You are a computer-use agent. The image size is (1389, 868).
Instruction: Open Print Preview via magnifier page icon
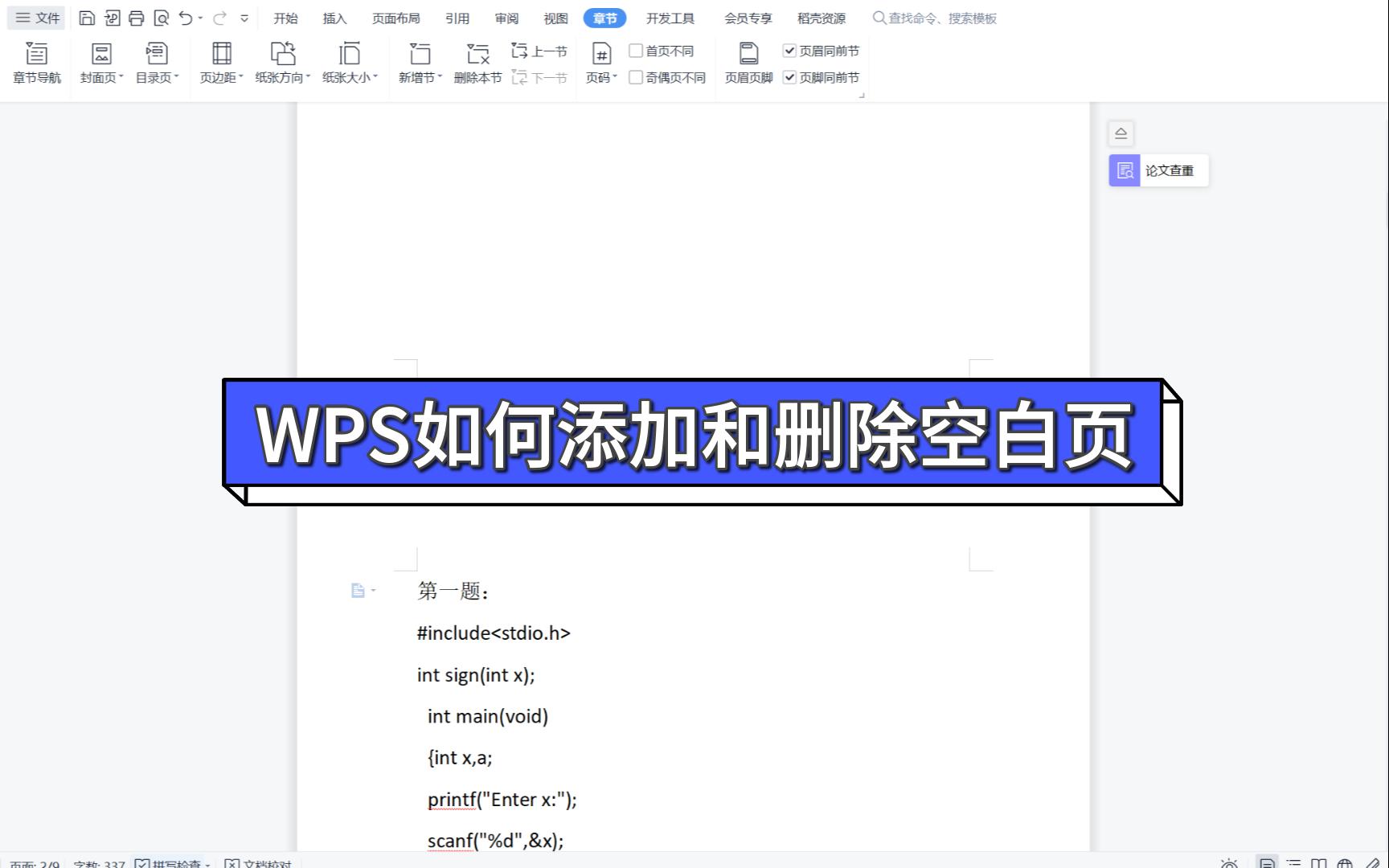tap(161, 18)
